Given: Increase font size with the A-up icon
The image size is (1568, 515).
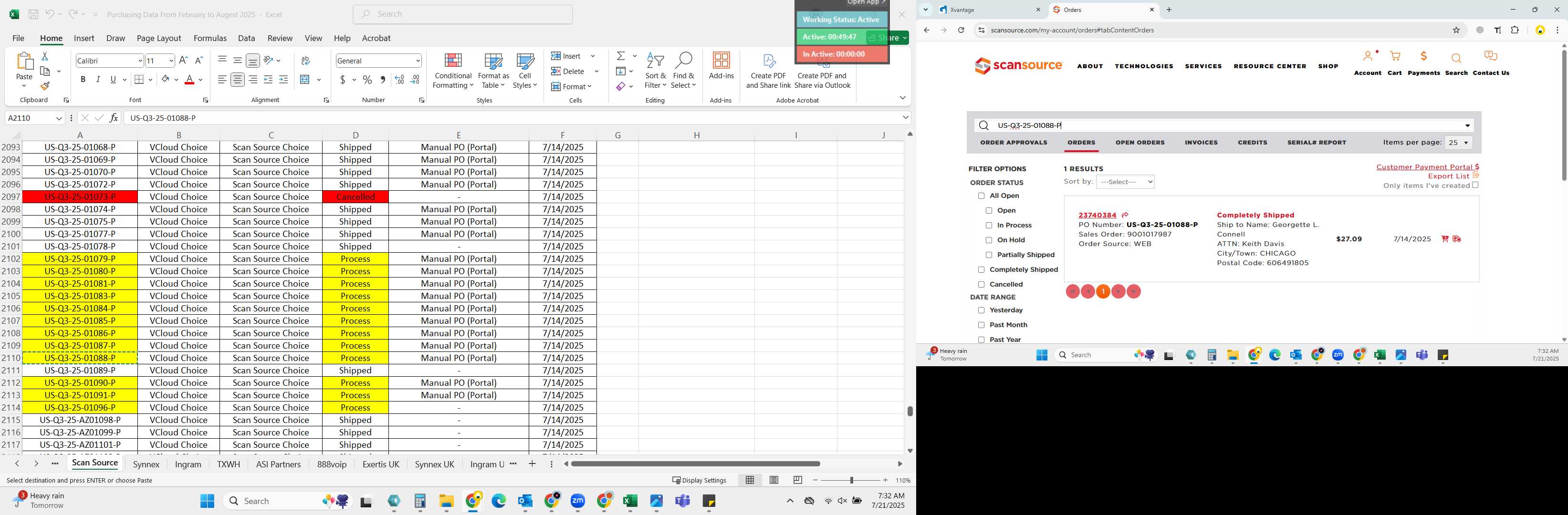Looking at the screenshot, I should (183, 60).
